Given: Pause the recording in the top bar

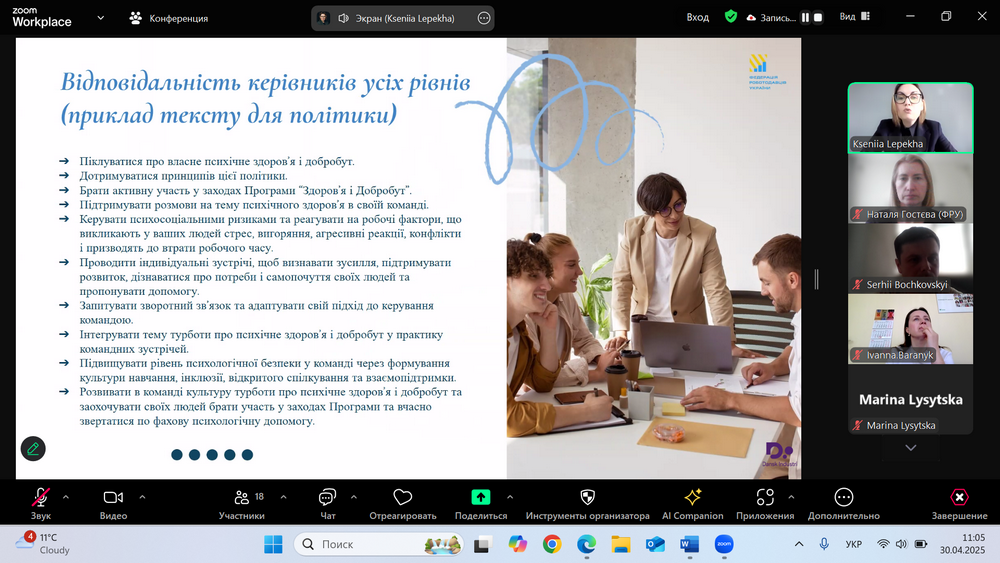Looking at the screenshot, I should coord(805,18).
